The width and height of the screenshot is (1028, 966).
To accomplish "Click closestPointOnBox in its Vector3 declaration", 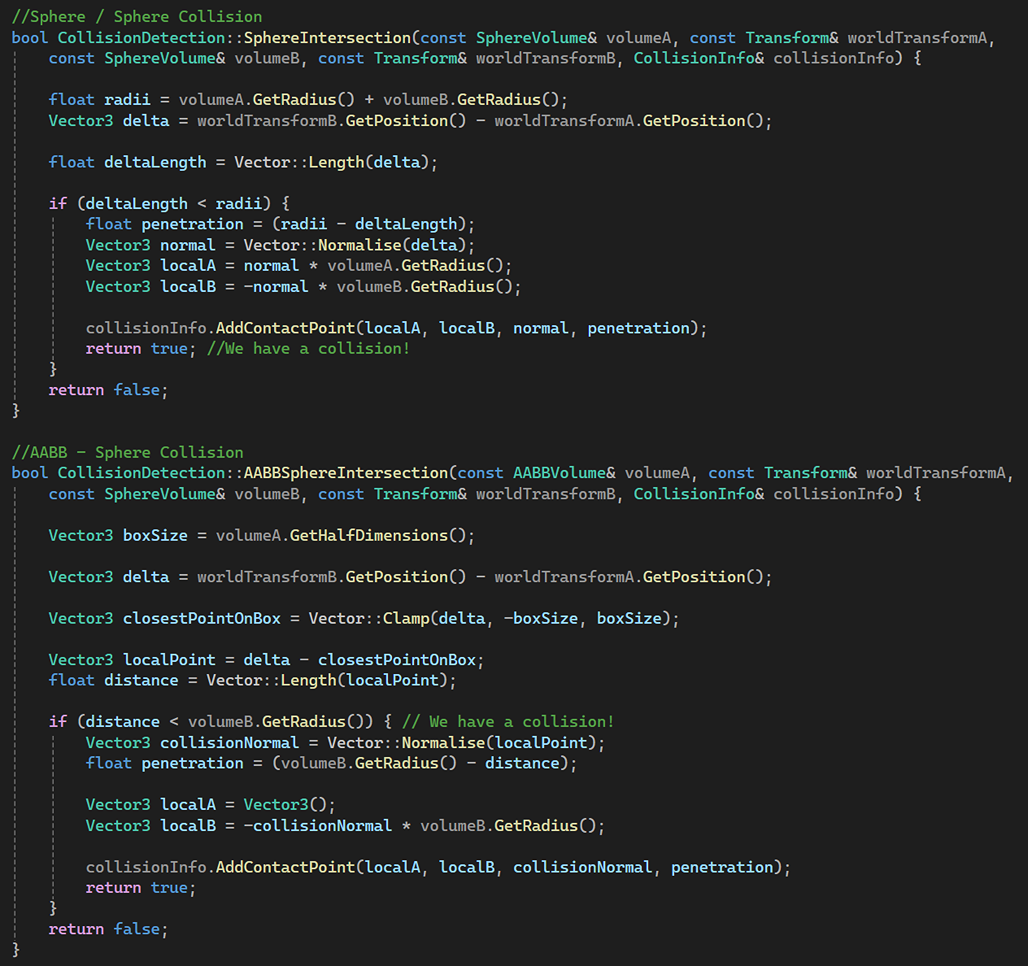I will (201, 618).
